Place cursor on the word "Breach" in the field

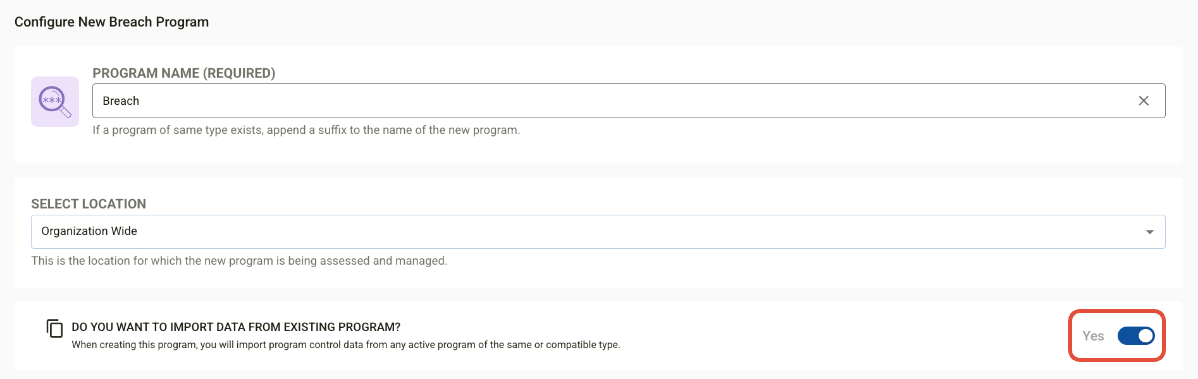tap(121, 101)
